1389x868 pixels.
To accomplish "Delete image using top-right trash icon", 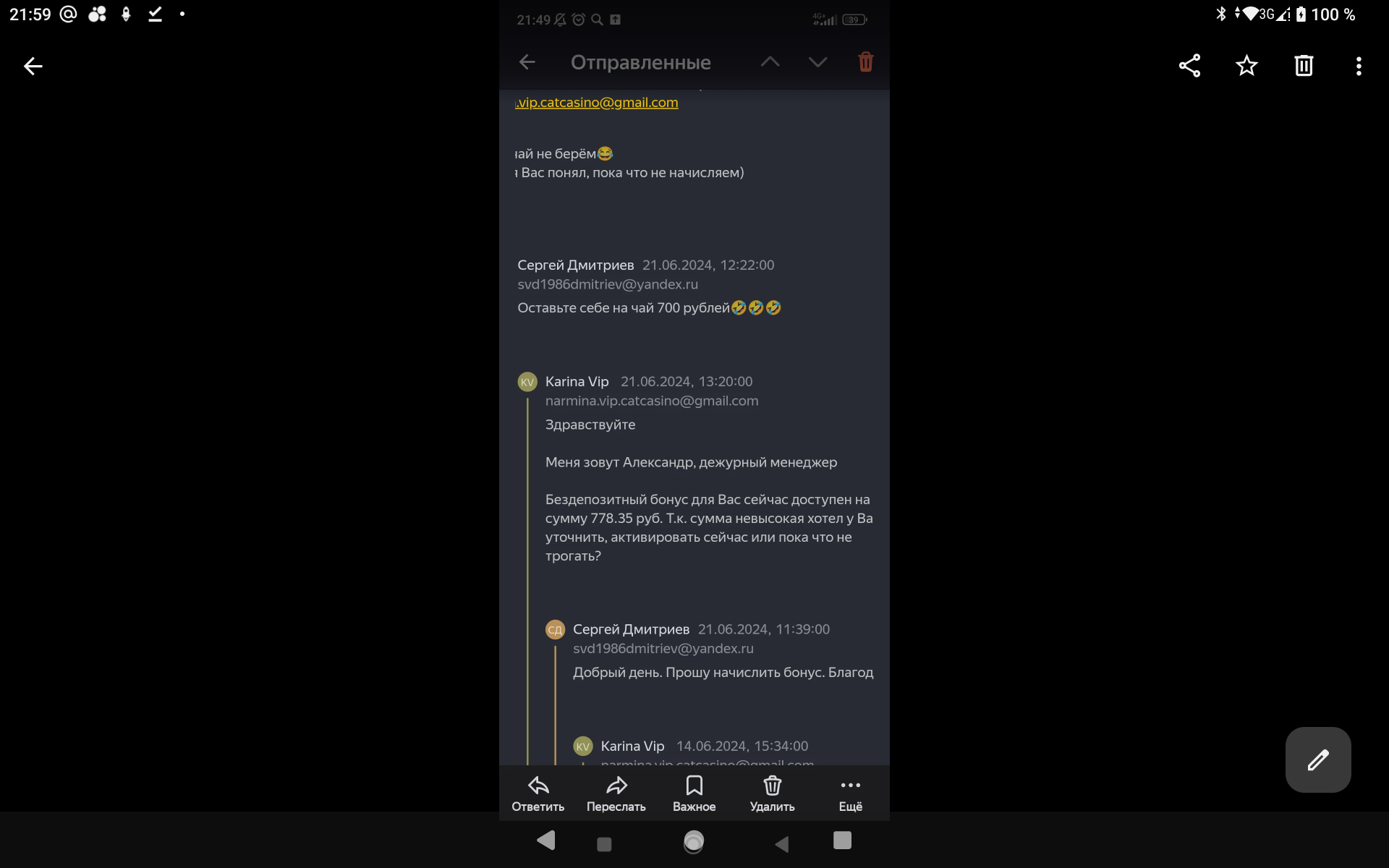I will pos(1304,66).
